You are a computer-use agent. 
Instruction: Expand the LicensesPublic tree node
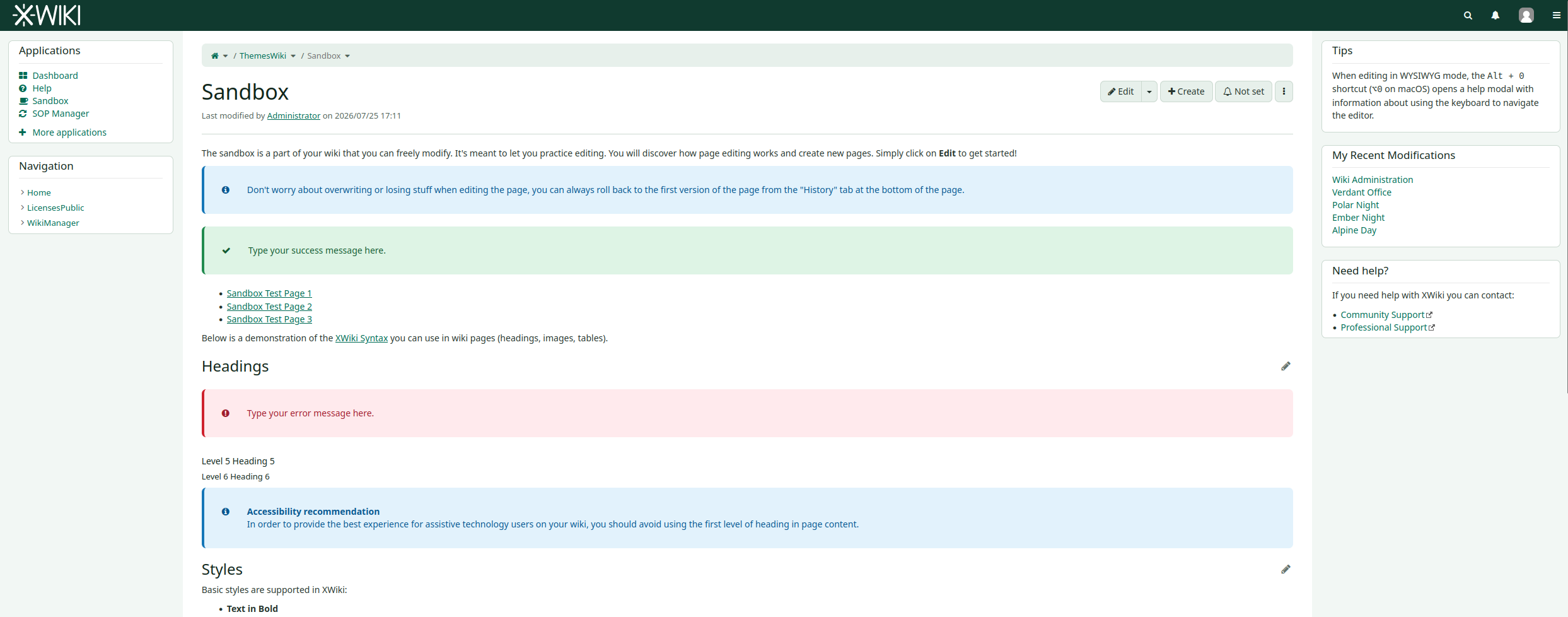pos(22,208)
